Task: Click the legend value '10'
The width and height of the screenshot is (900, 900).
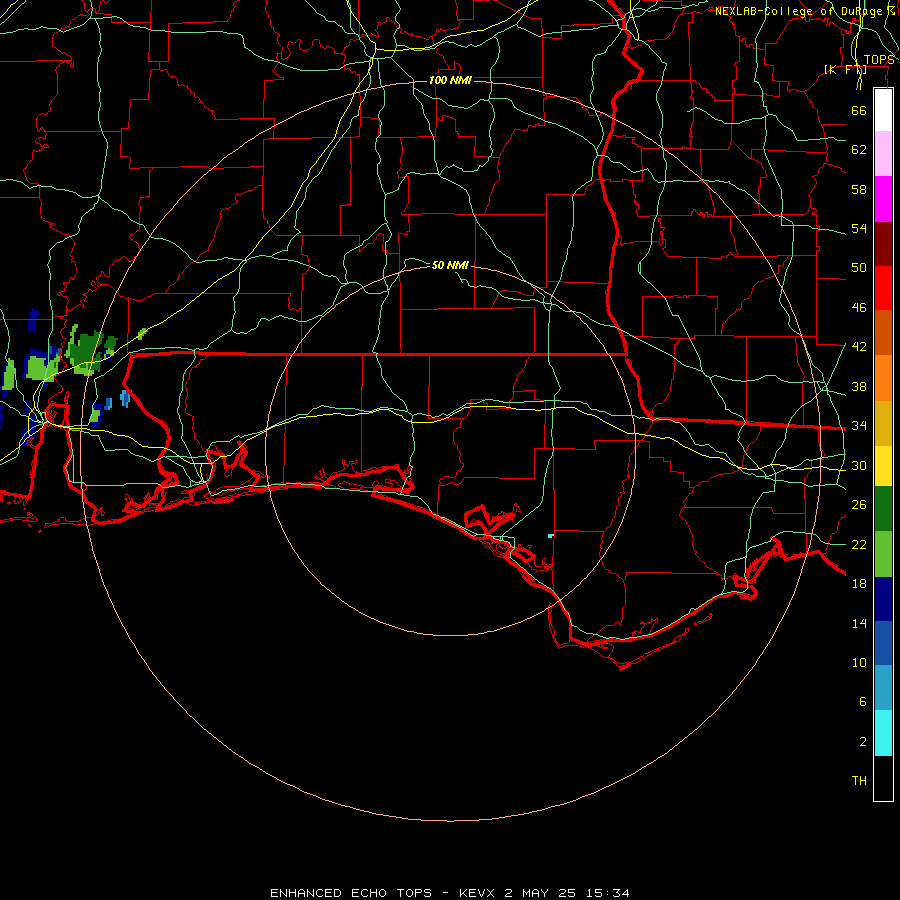Action: pos(859,663)
